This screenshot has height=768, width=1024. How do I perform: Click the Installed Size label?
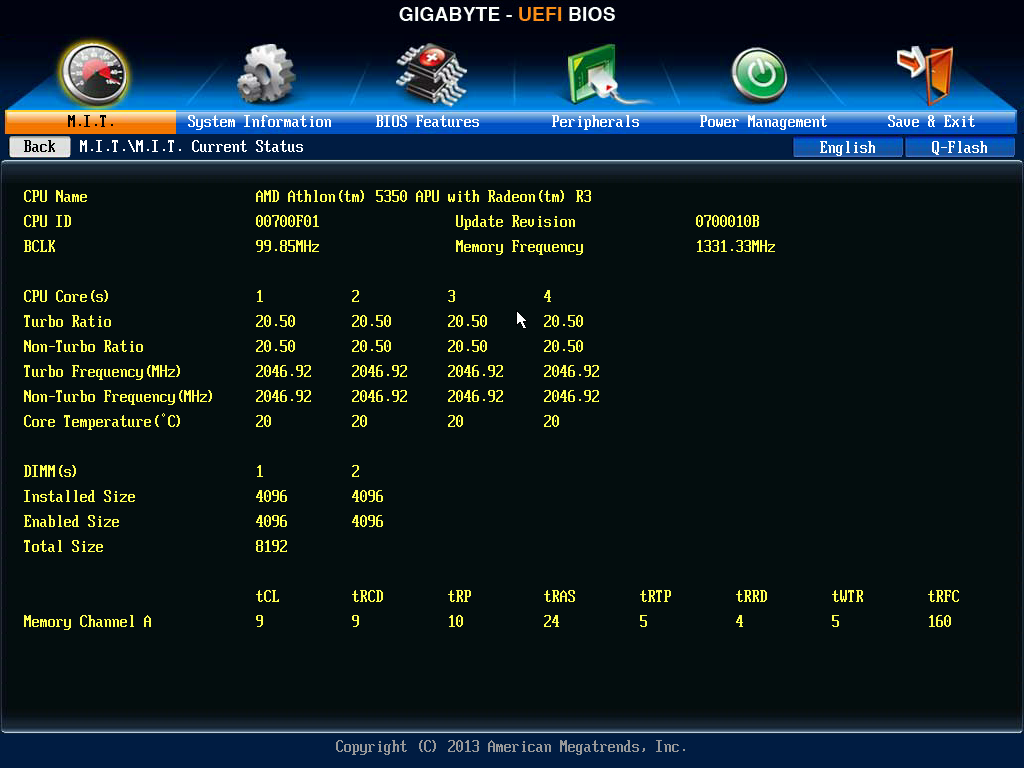[80, 496]
